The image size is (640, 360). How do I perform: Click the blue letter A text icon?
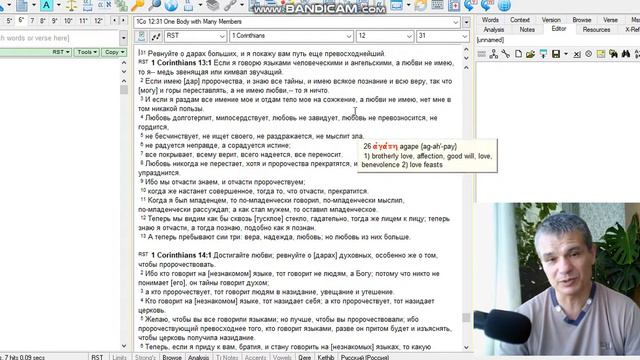pos(47,5)
